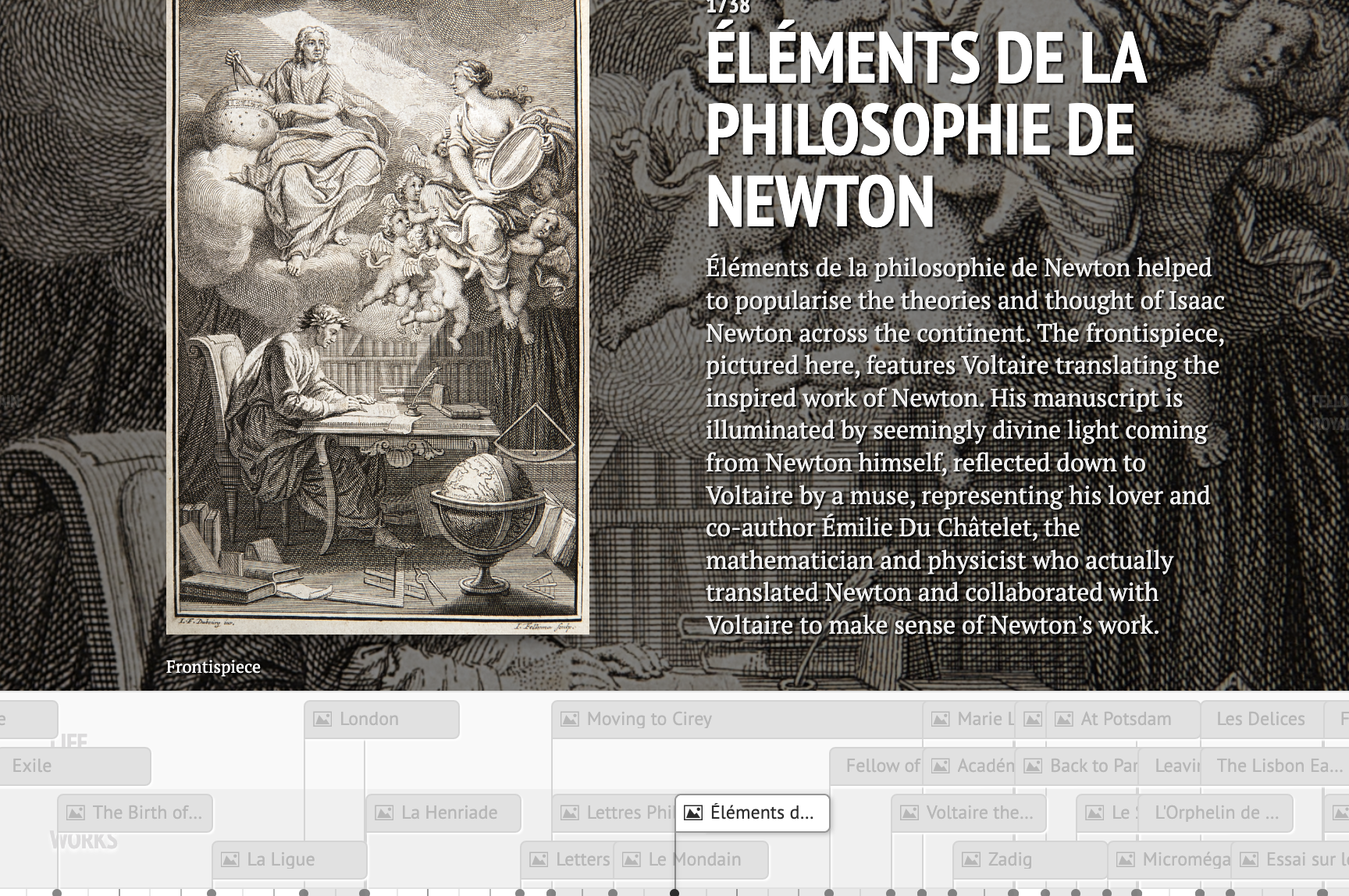Click the image icon on Le Mondain marker
Image resolution: width=1349 pixels, height=896 pixels.
coord(632,860)
